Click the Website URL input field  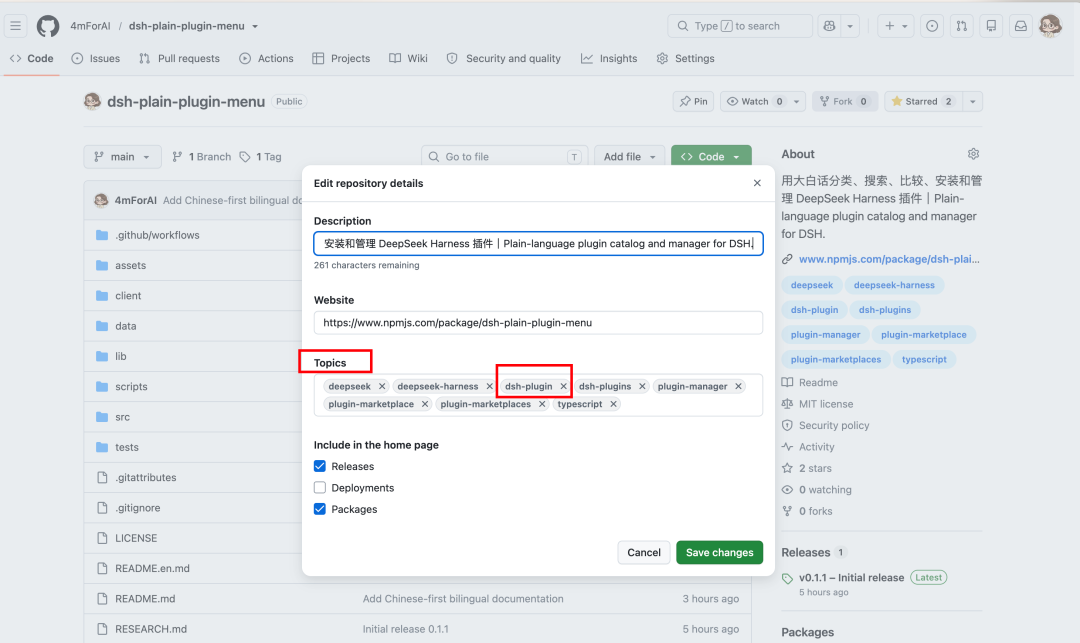(538, 323)
